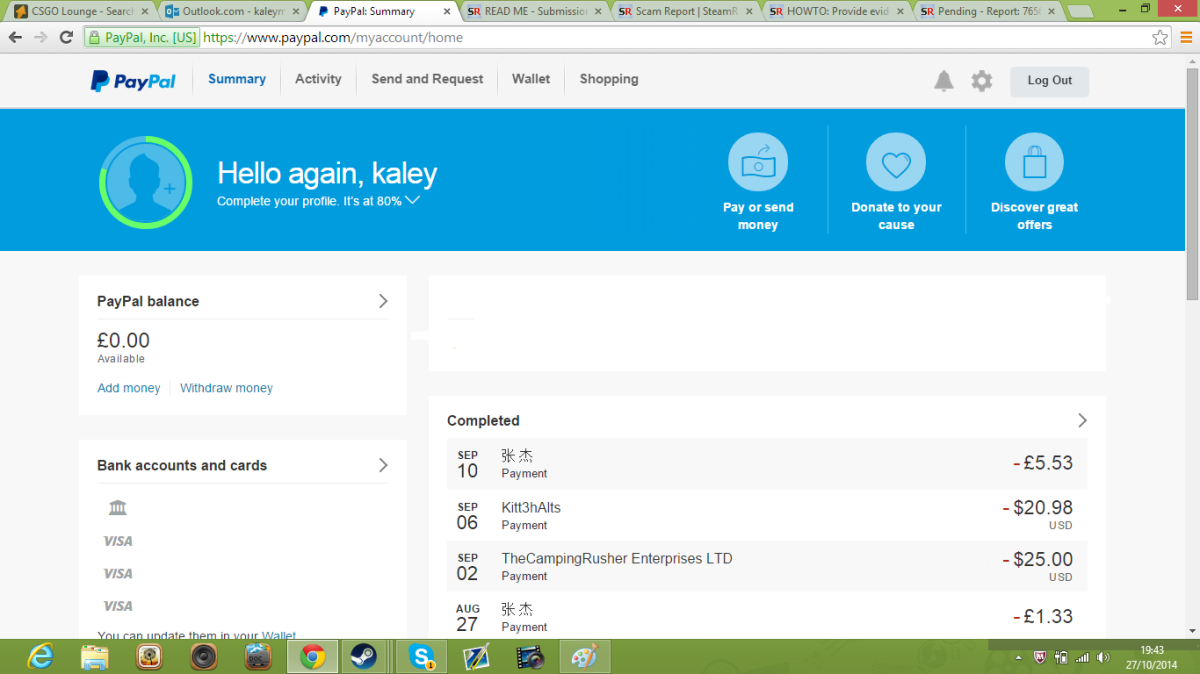Open the settings gear icon

click(x=982, y=81)
